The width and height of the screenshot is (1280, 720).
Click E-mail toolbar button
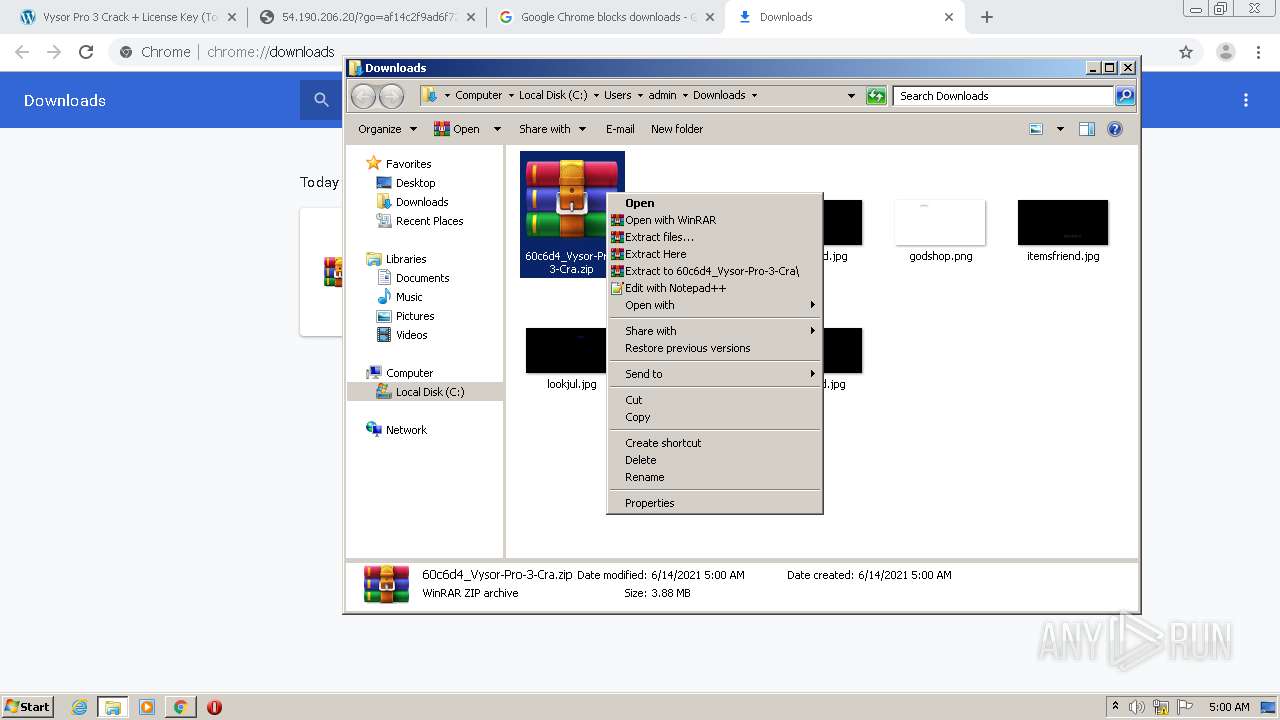[620, 129]
